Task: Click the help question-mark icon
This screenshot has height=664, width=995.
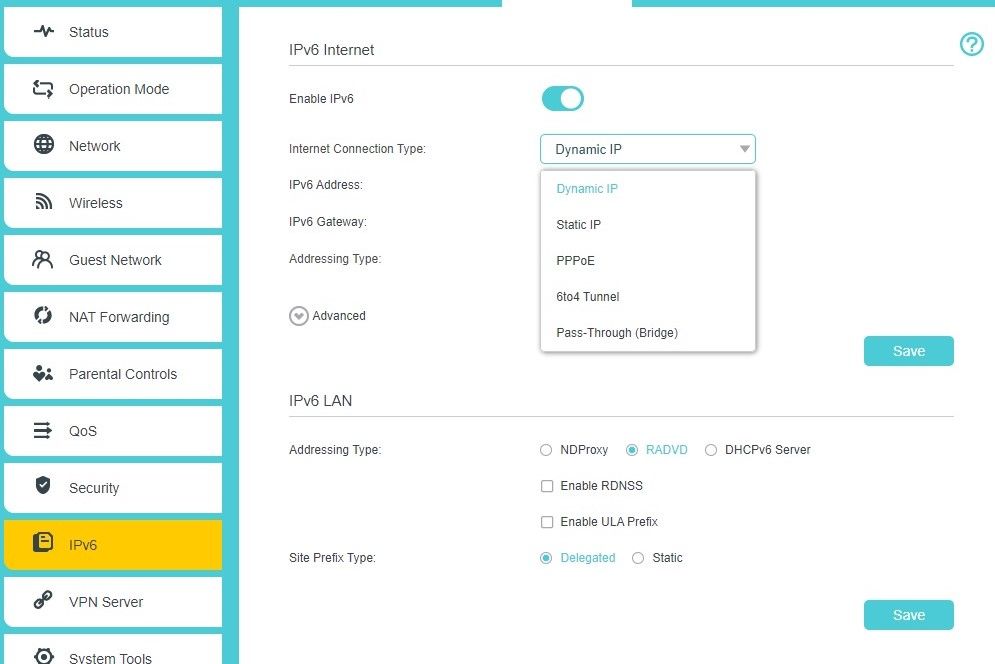Action: tap(971, 44)
